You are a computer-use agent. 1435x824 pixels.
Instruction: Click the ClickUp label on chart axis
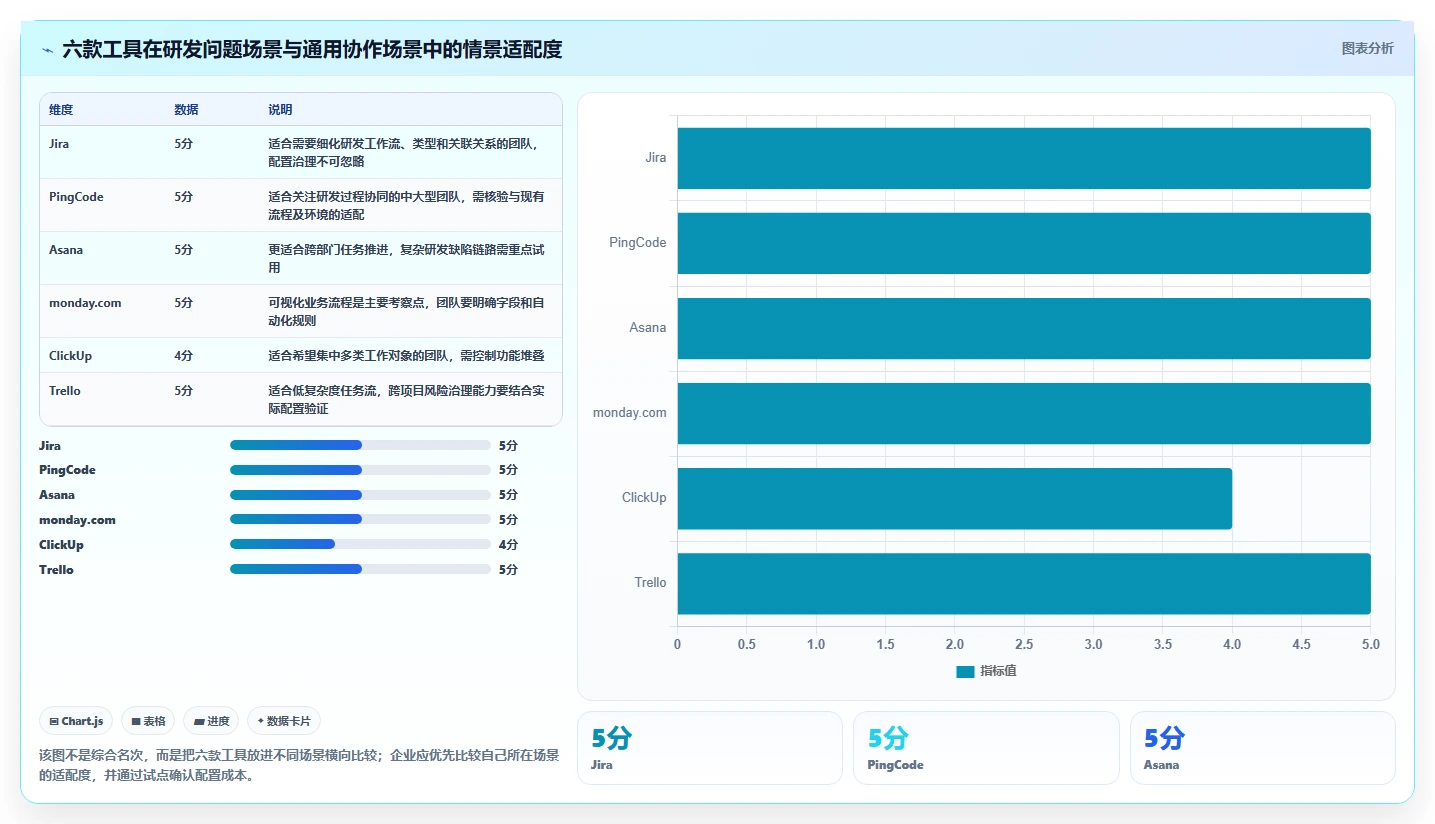coord(644,498)
